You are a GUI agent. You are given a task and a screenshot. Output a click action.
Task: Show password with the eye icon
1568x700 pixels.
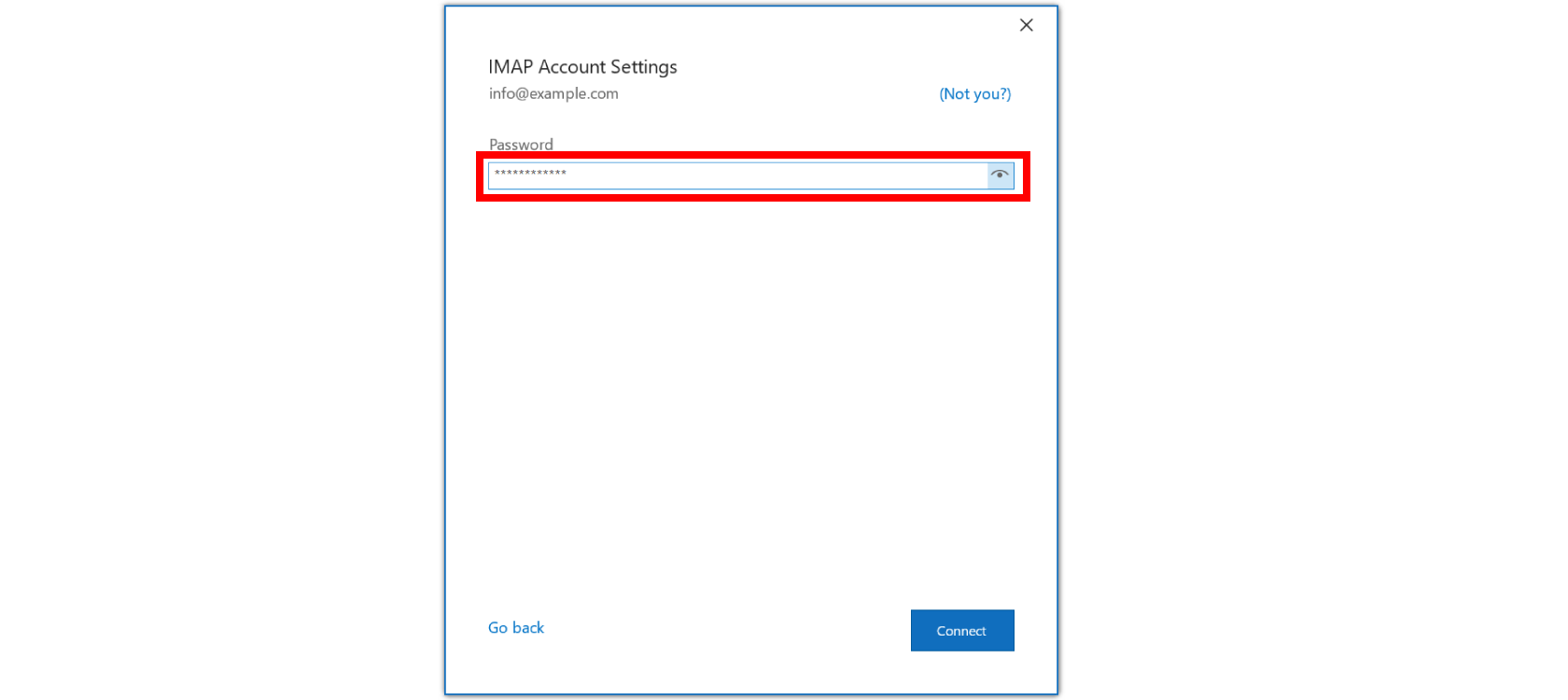point(1001,175)
